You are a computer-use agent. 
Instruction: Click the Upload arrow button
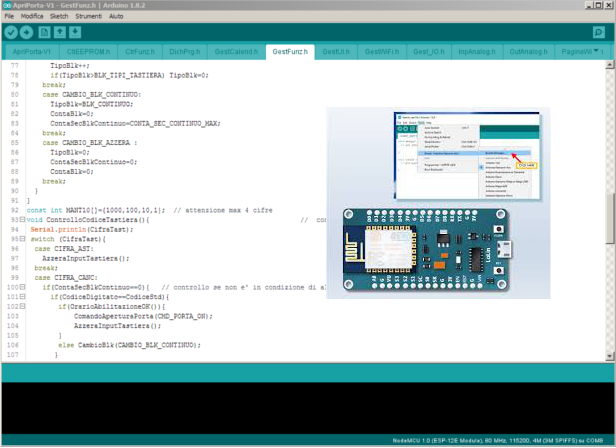26,32
